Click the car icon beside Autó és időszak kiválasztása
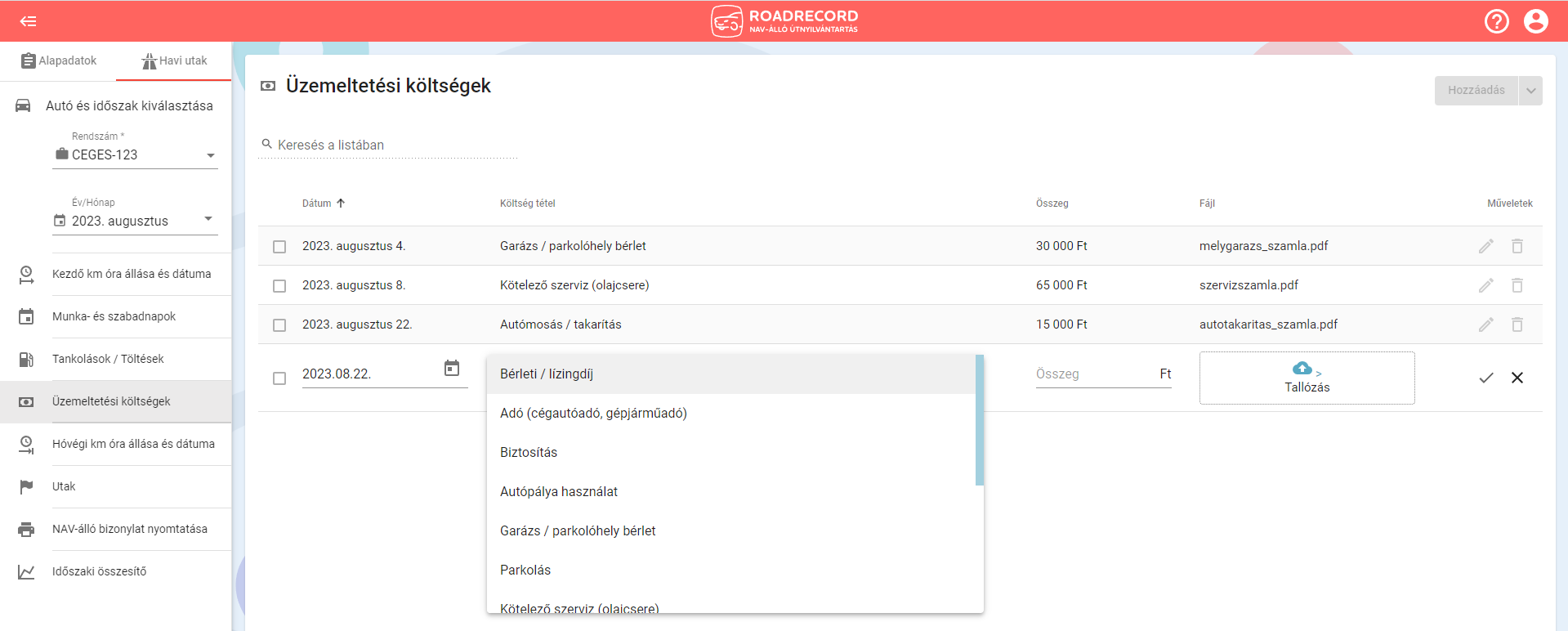Screen dimensions: 1568x631 click(x=23, y=105)
